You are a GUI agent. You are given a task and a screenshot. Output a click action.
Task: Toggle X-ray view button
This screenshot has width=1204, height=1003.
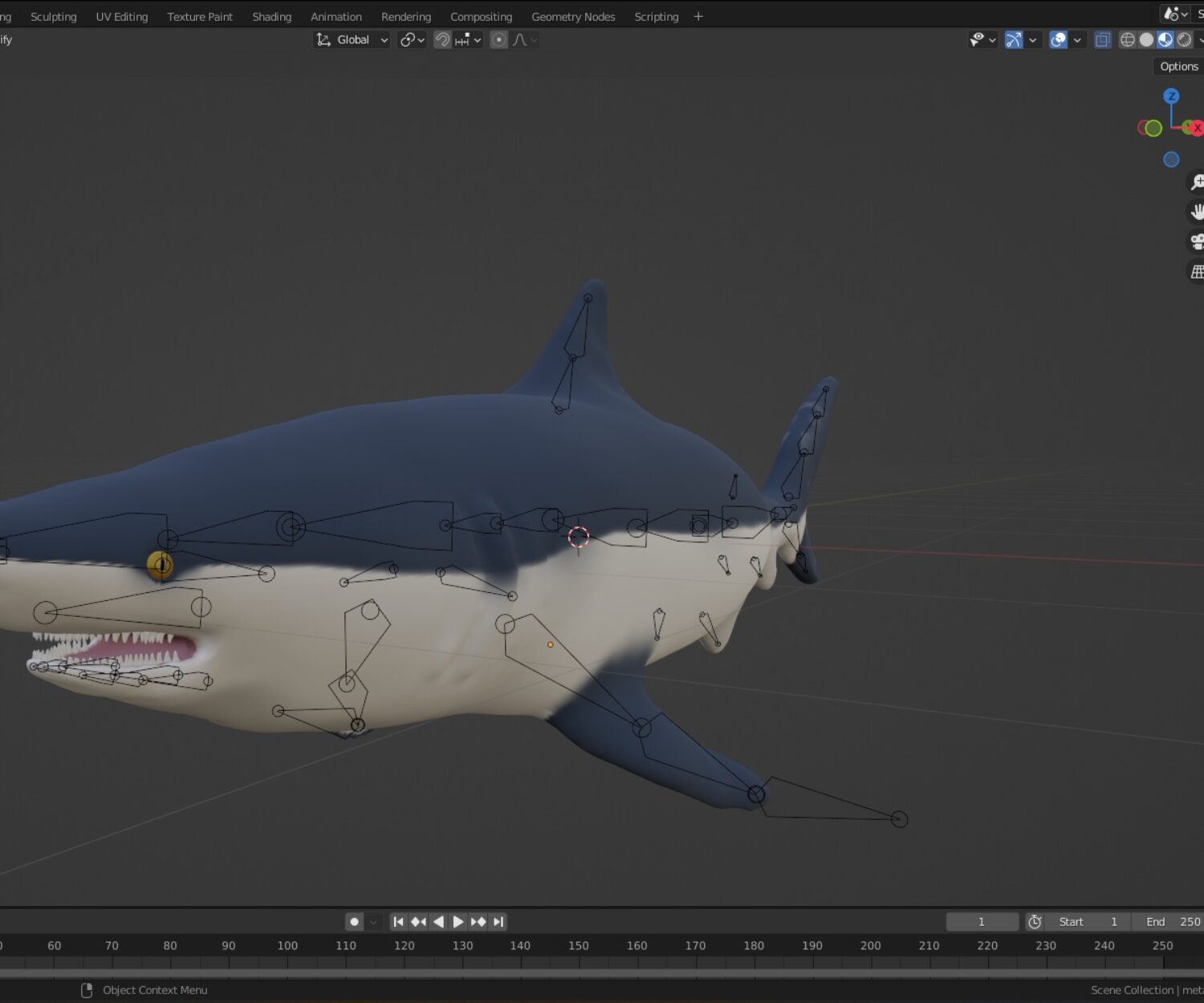[x=1102, y=39]
